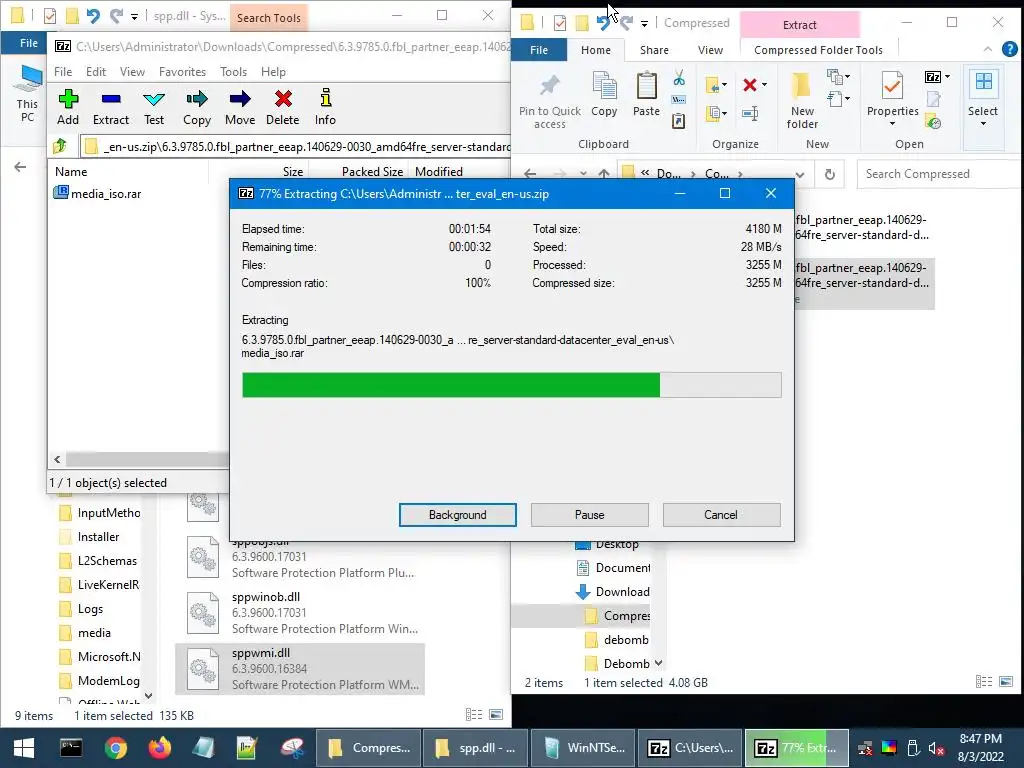Switch to details view in Compressed window
The image size is (1024, 768).
click(984, 682)
